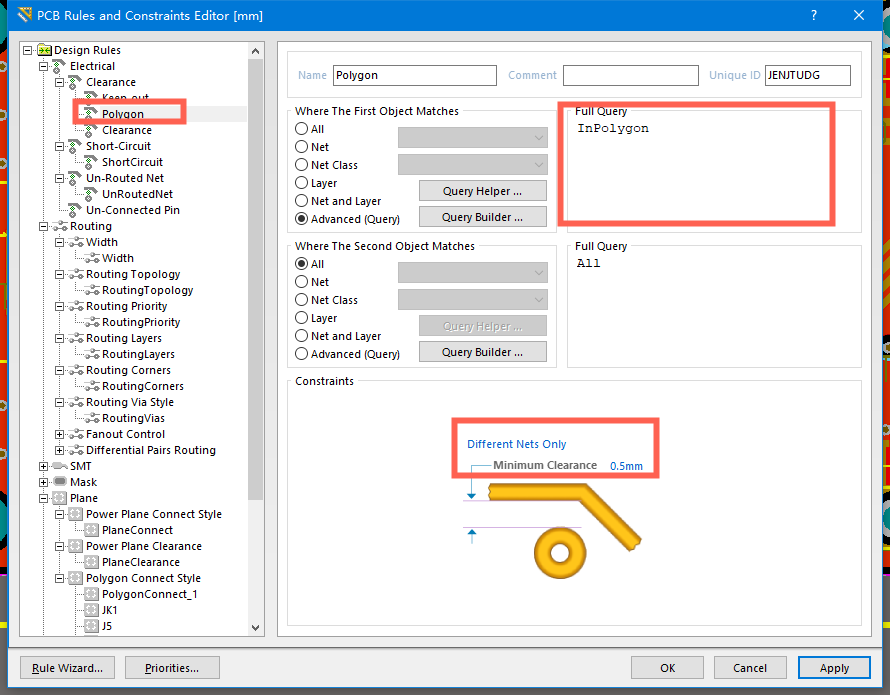
Task: Click the Mask category icon
Action: click(60, 482)
